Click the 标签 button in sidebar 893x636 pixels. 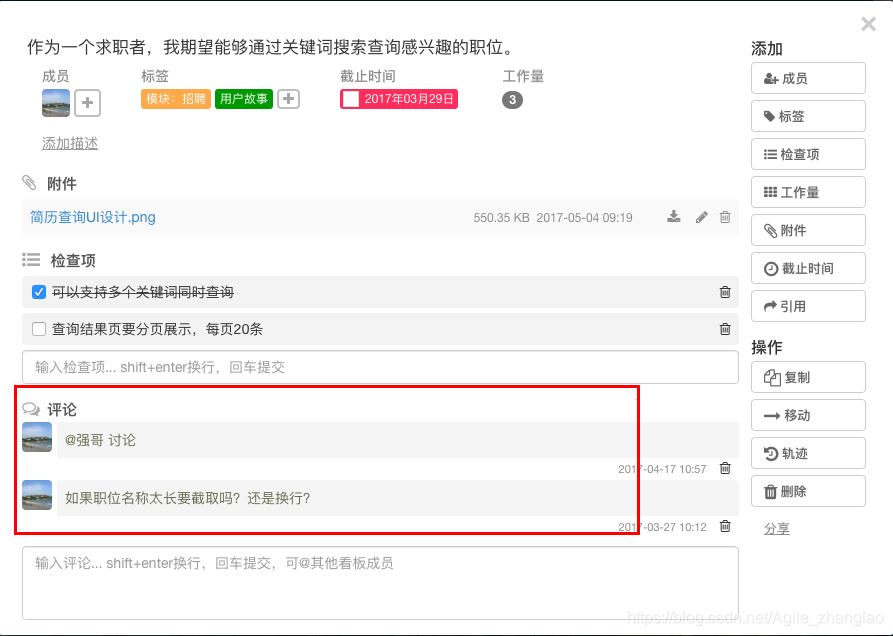[x=808, y=116]
